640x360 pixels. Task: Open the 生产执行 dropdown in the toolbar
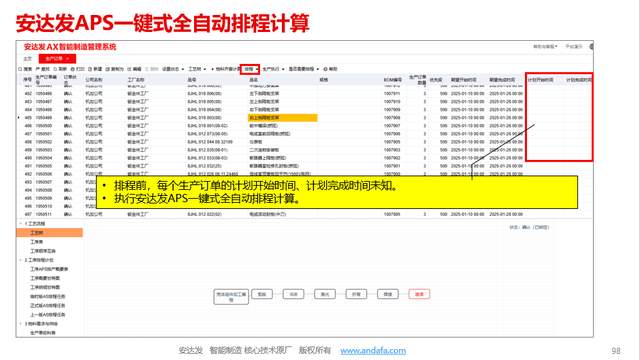click(x=273, y=69)
